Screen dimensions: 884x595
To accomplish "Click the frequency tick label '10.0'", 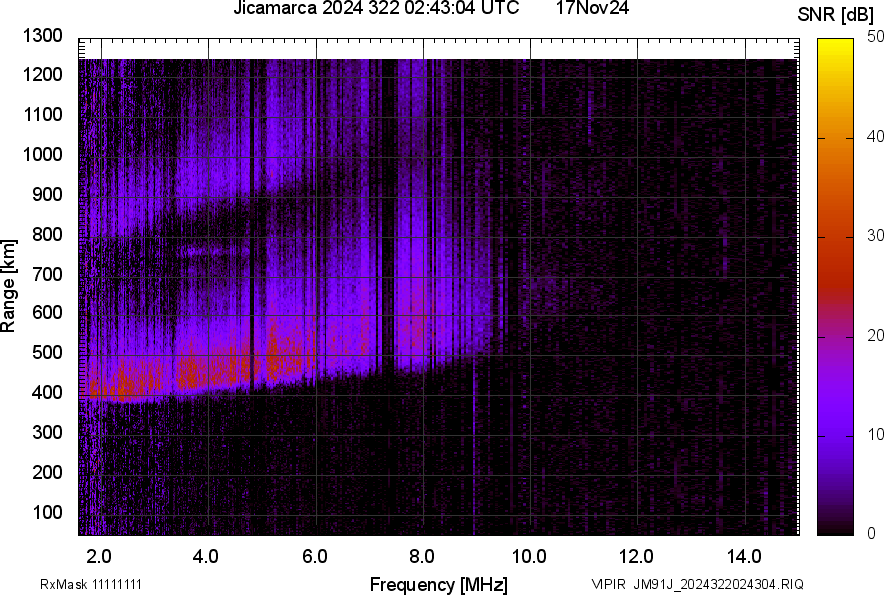I will pos(529,556).
